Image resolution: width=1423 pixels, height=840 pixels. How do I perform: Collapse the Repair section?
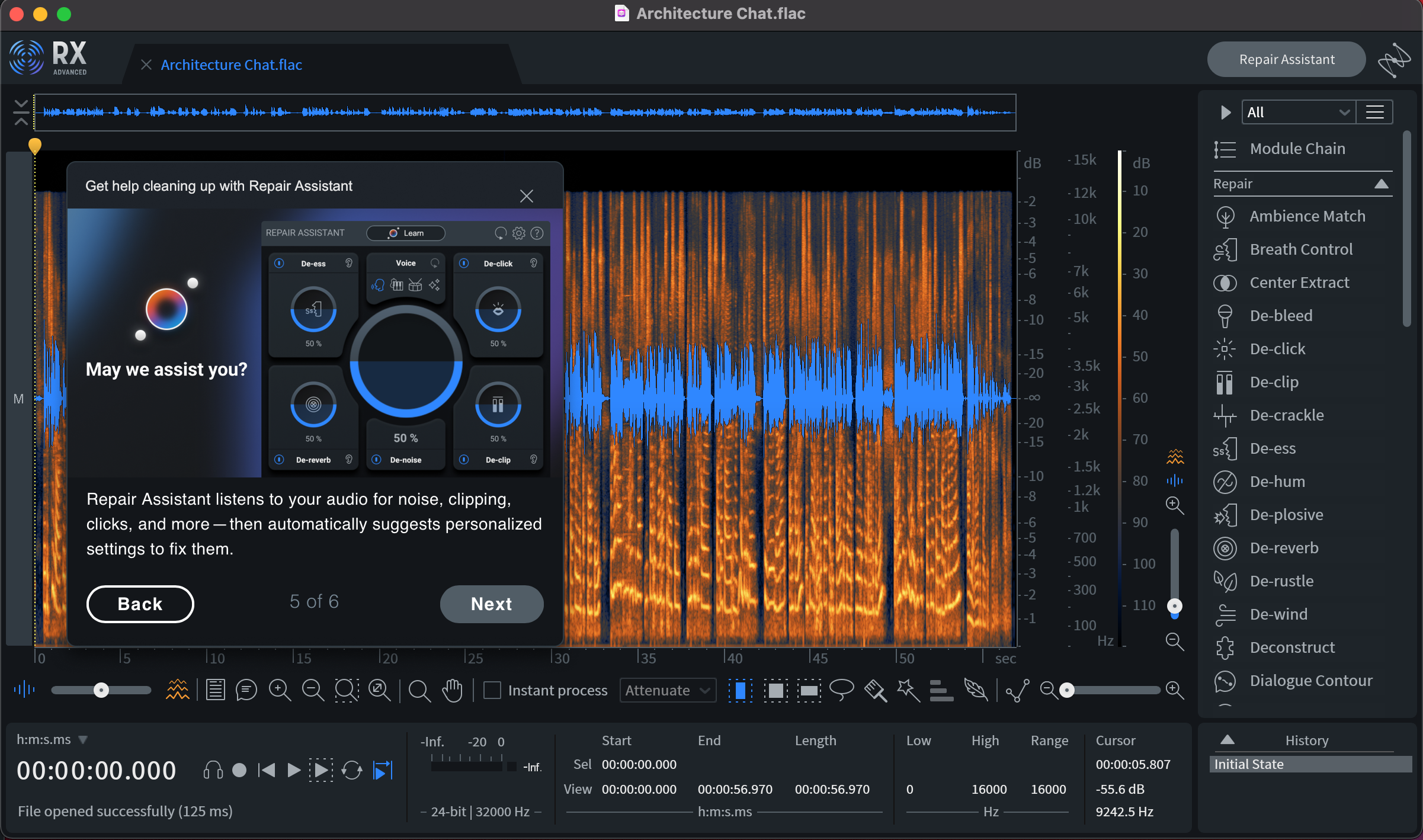coord(1381,184)
